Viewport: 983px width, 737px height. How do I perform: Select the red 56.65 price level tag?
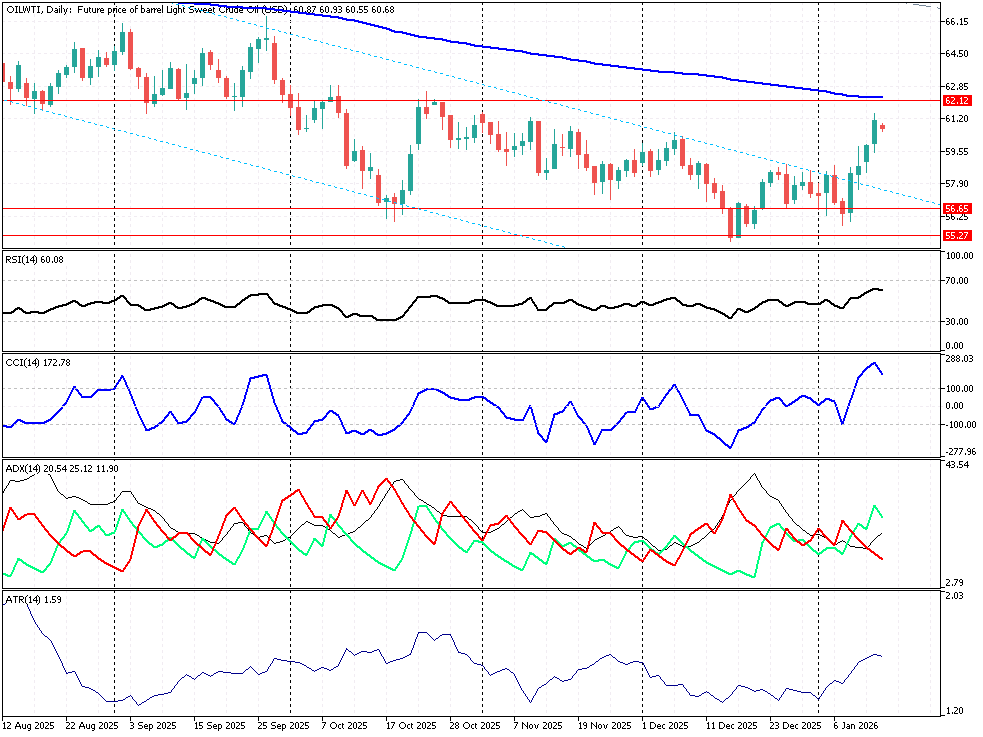point(956,209)
